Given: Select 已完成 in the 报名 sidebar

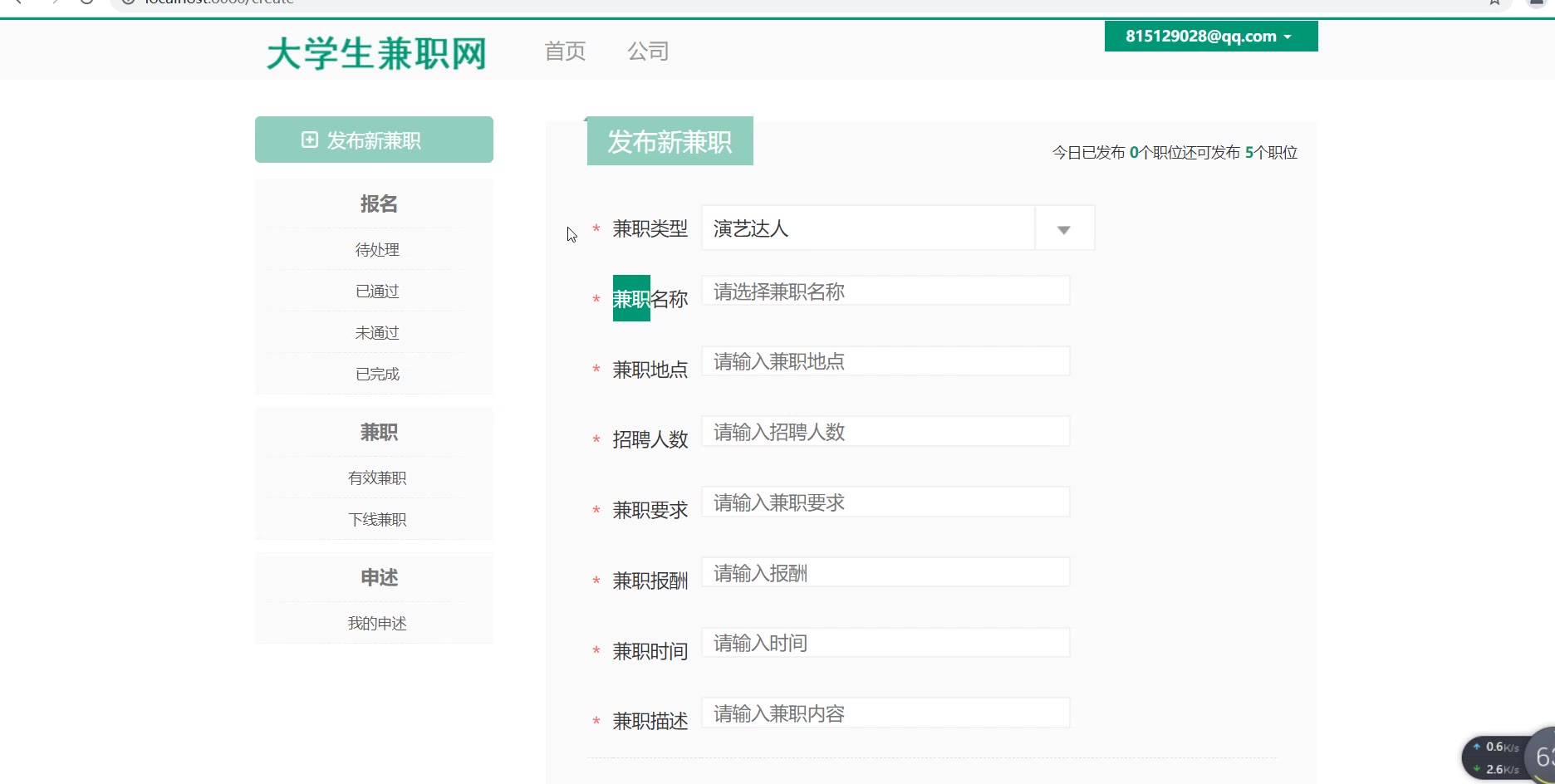Looking at the screenshot, I should pyautogui.click(x=377, y=375).
